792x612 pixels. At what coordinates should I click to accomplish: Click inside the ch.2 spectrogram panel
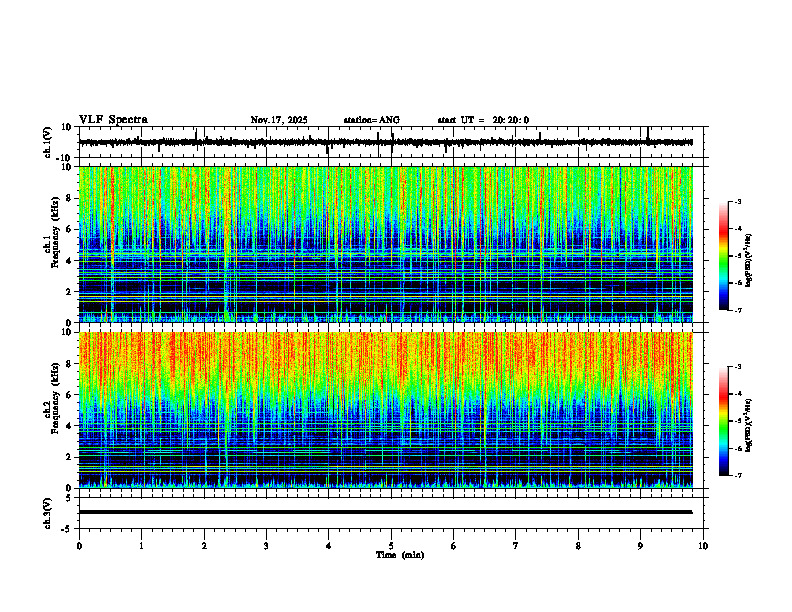coord(385,410)
